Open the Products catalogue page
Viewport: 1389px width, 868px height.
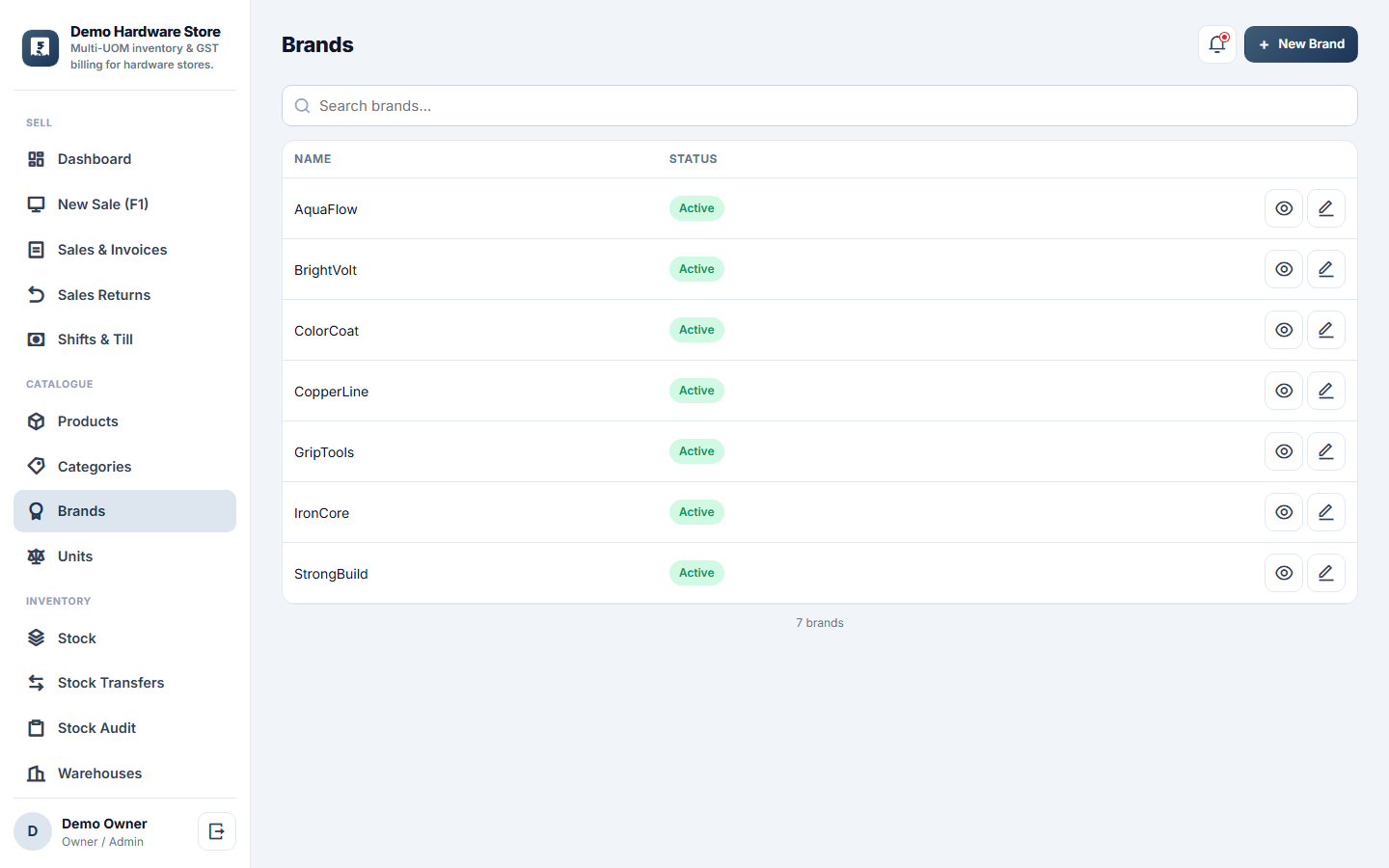124,421
